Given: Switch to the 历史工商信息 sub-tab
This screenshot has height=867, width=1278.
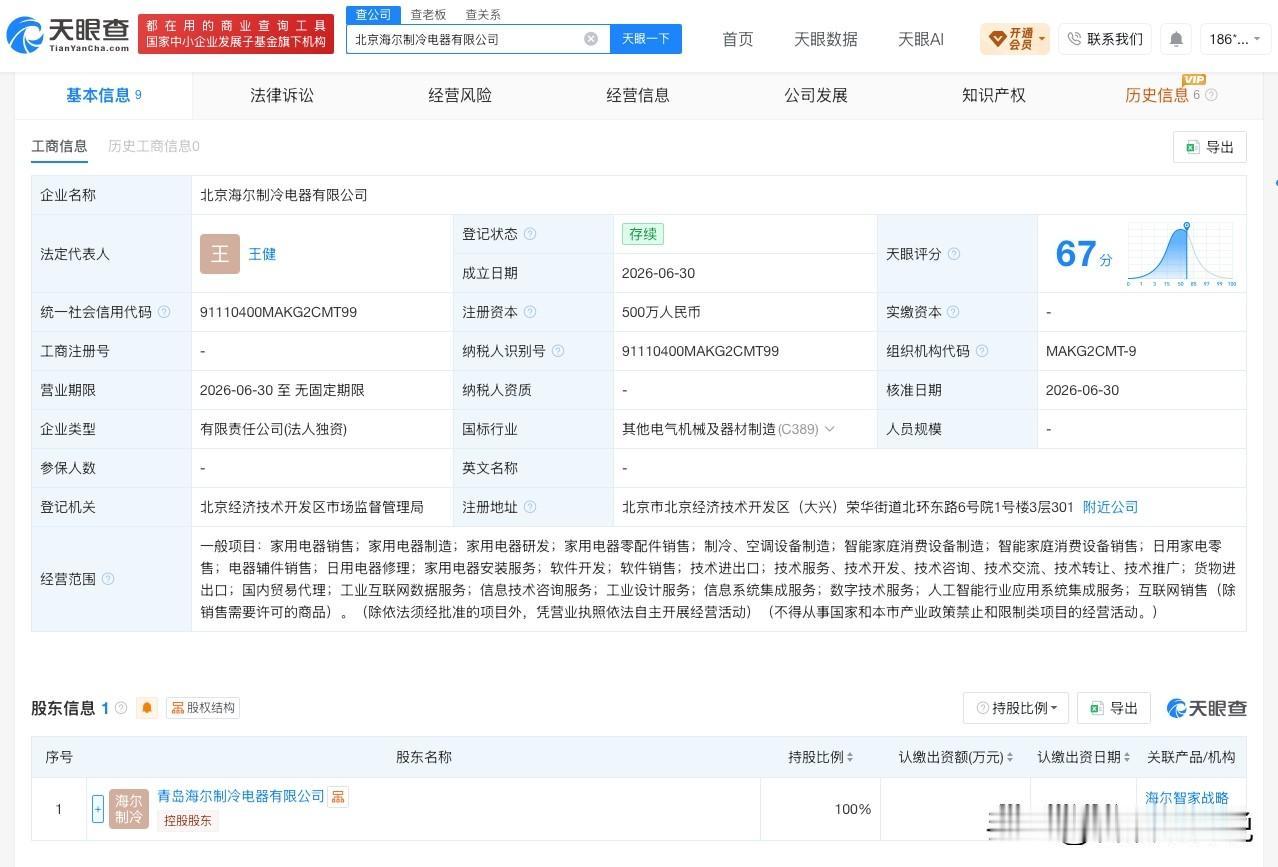Looking at the screenshot, I should (154, 146).
